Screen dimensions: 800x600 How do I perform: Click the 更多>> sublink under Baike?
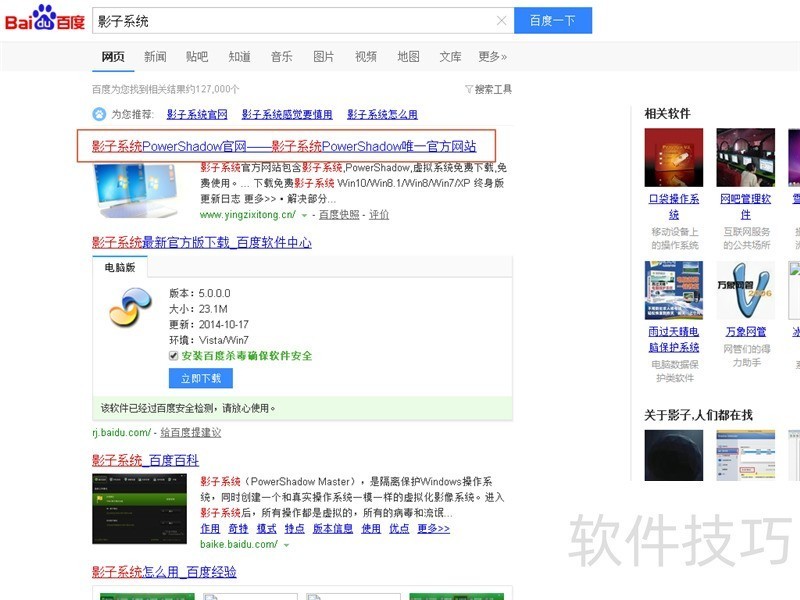[433, 529]
